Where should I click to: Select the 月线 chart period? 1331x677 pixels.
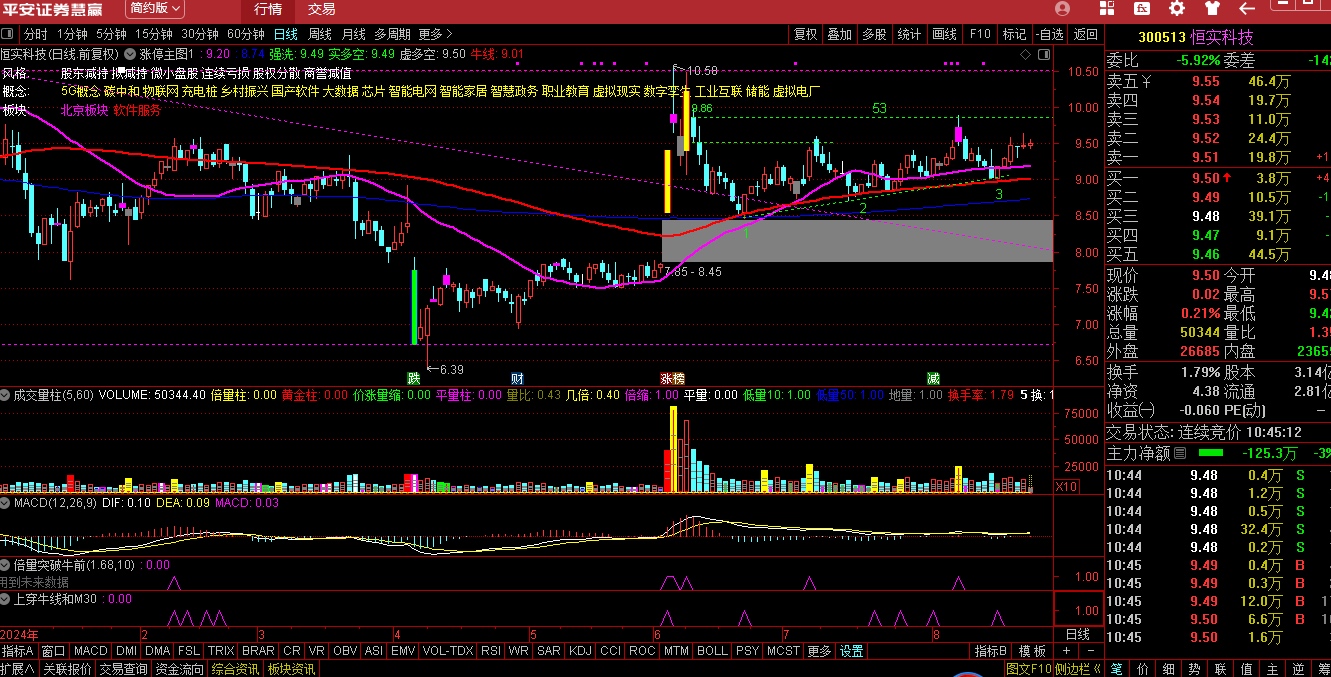click(x=354, y=34)
